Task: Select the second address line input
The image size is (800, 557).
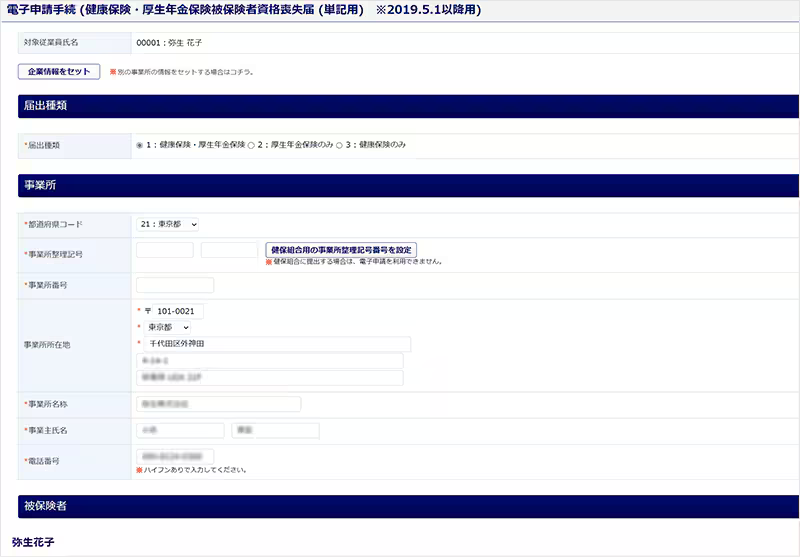Action: coord(269,361)
